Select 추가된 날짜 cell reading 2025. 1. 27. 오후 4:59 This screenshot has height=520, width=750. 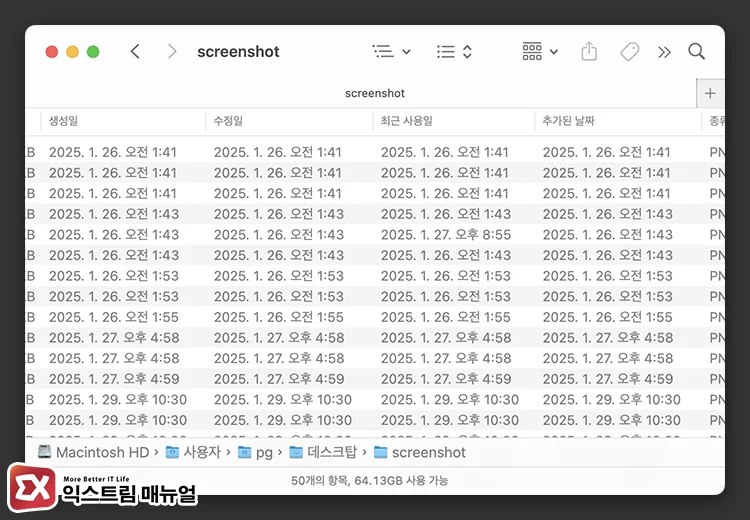[608, 378]
